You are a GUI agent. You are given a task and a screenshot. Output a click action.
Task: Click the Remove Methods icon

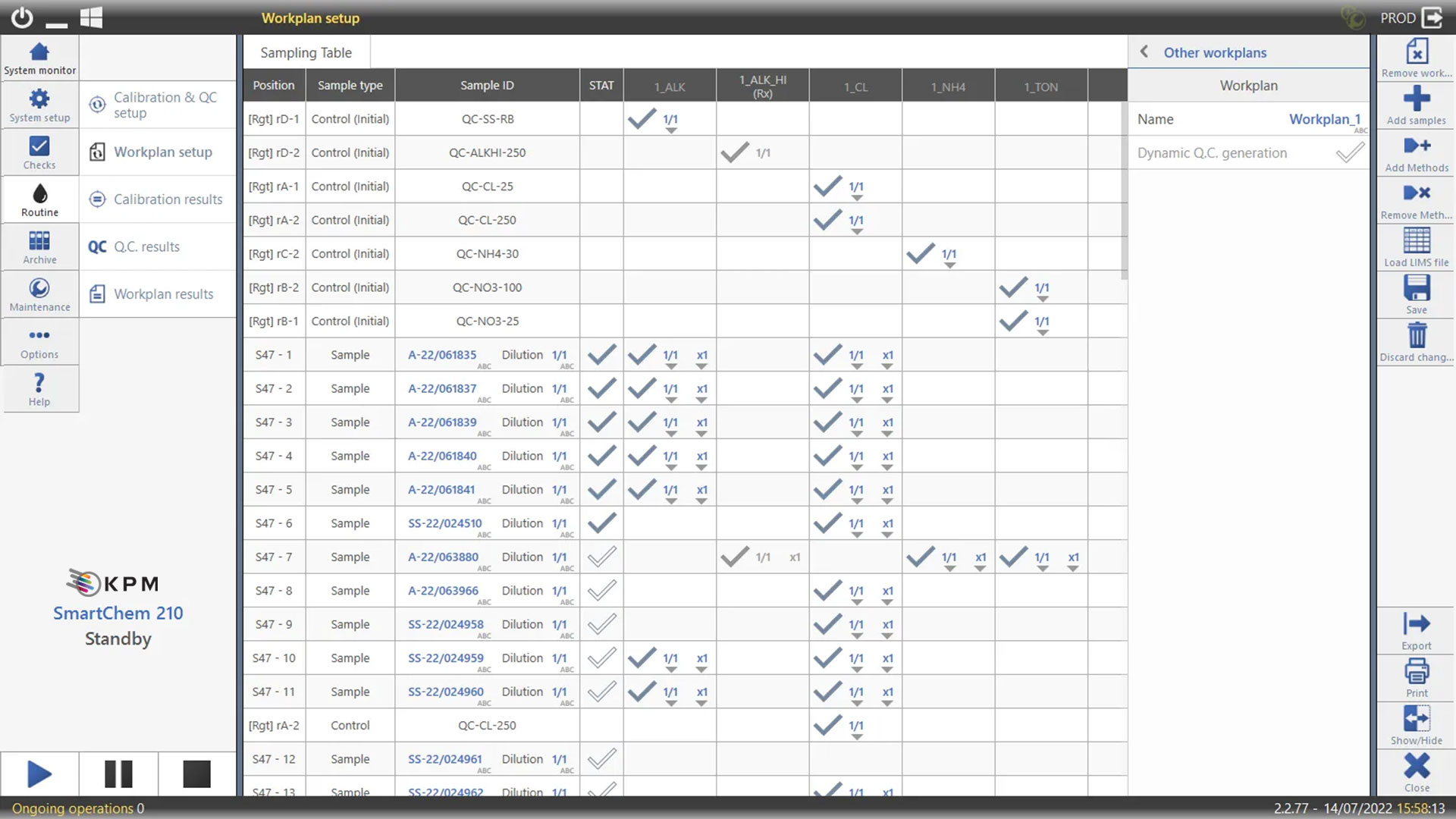pyautogui.click(x=1416, y=193)
